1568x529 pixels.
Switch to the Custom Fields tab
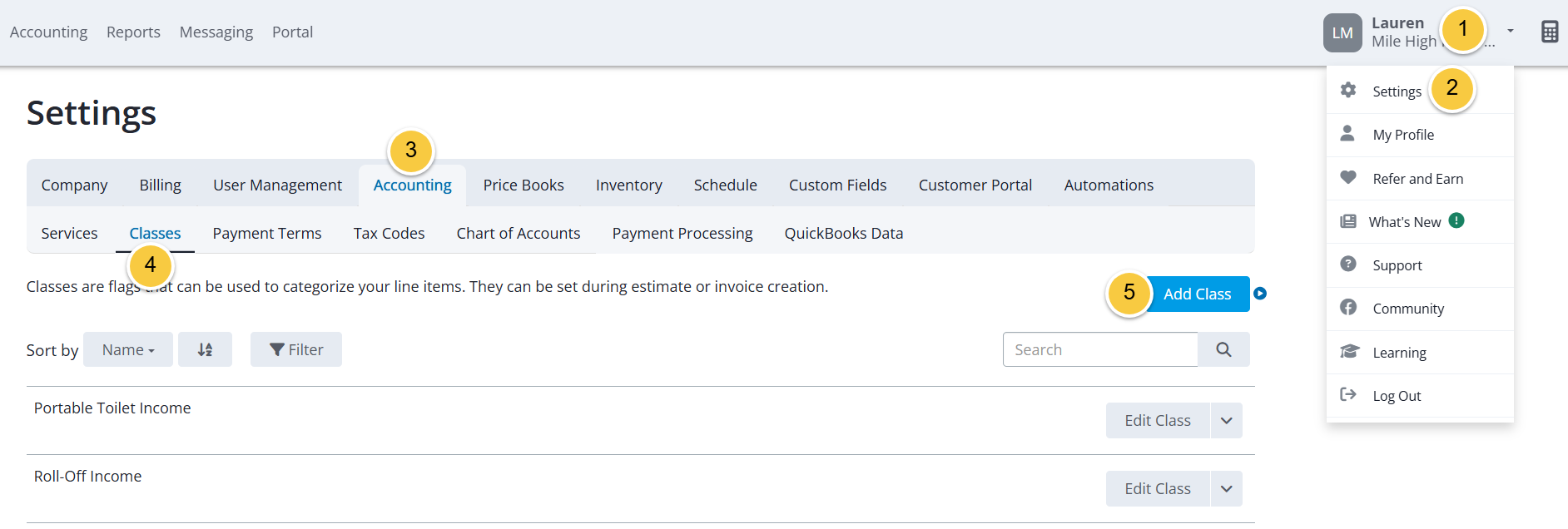[838, 185]
